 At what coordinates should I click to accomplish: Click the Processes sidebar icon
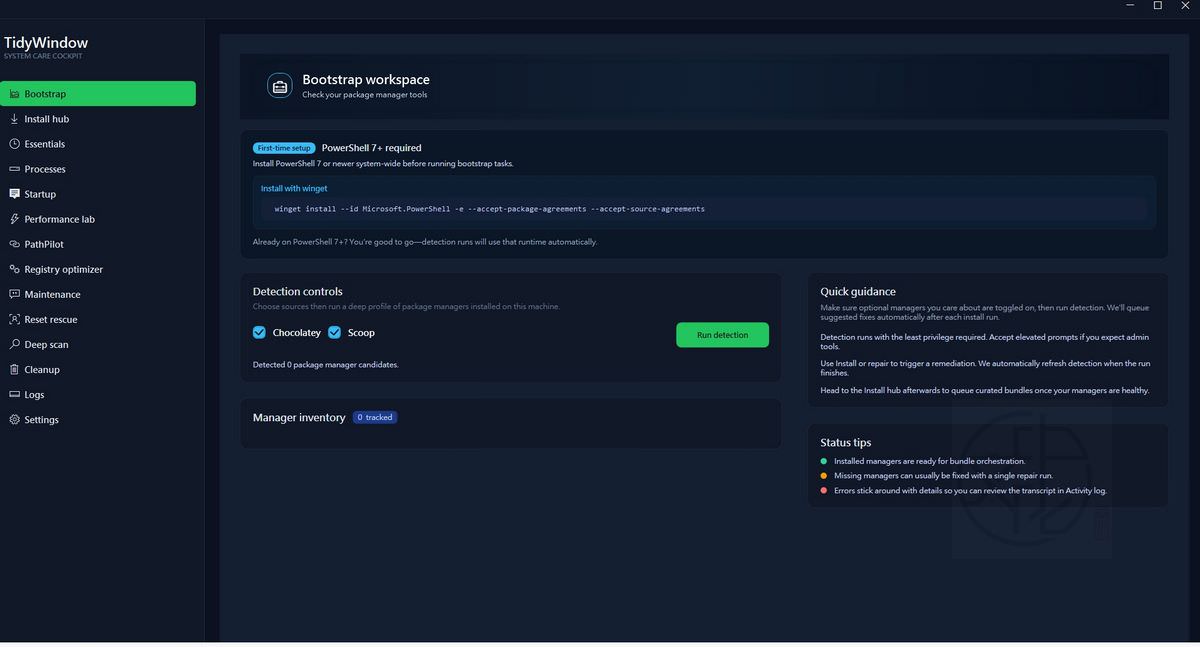pyautogui.click(x=15, y=169)
